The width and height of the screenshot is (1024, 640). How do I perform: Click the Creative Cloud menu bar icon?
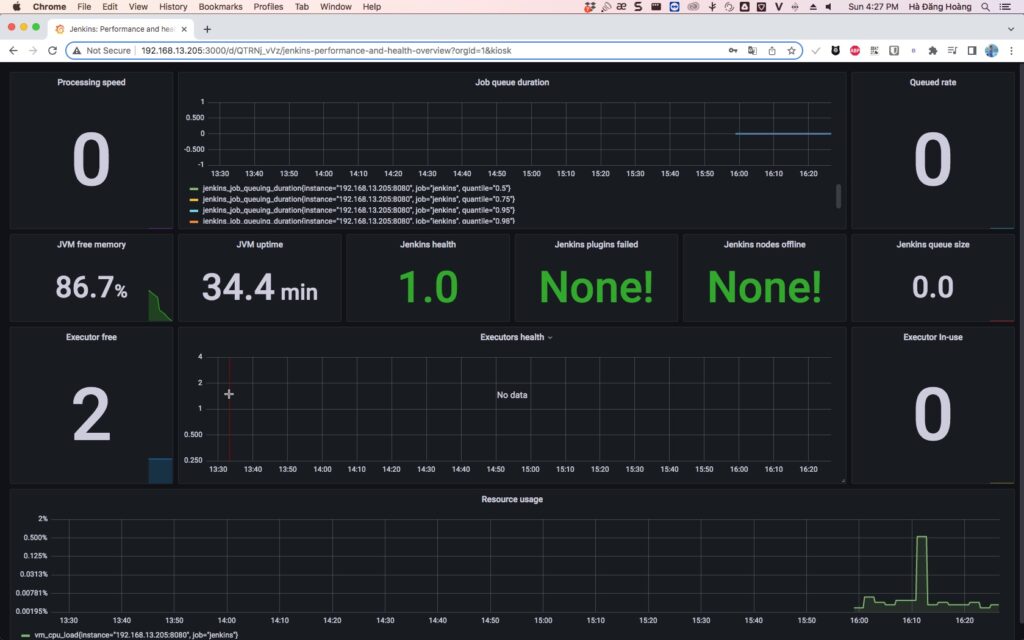(x=693, y=7)
